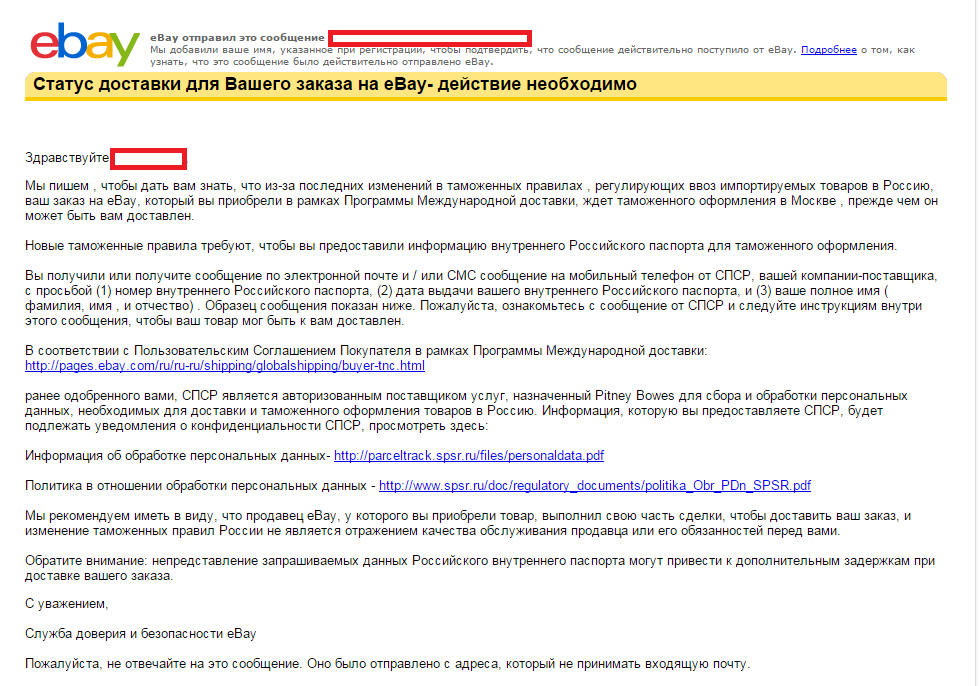Click the redacted name after "Здравствуйте"
Image resolution: width=980 pixels, height=686 pixels.
click(x=148, y=158)
